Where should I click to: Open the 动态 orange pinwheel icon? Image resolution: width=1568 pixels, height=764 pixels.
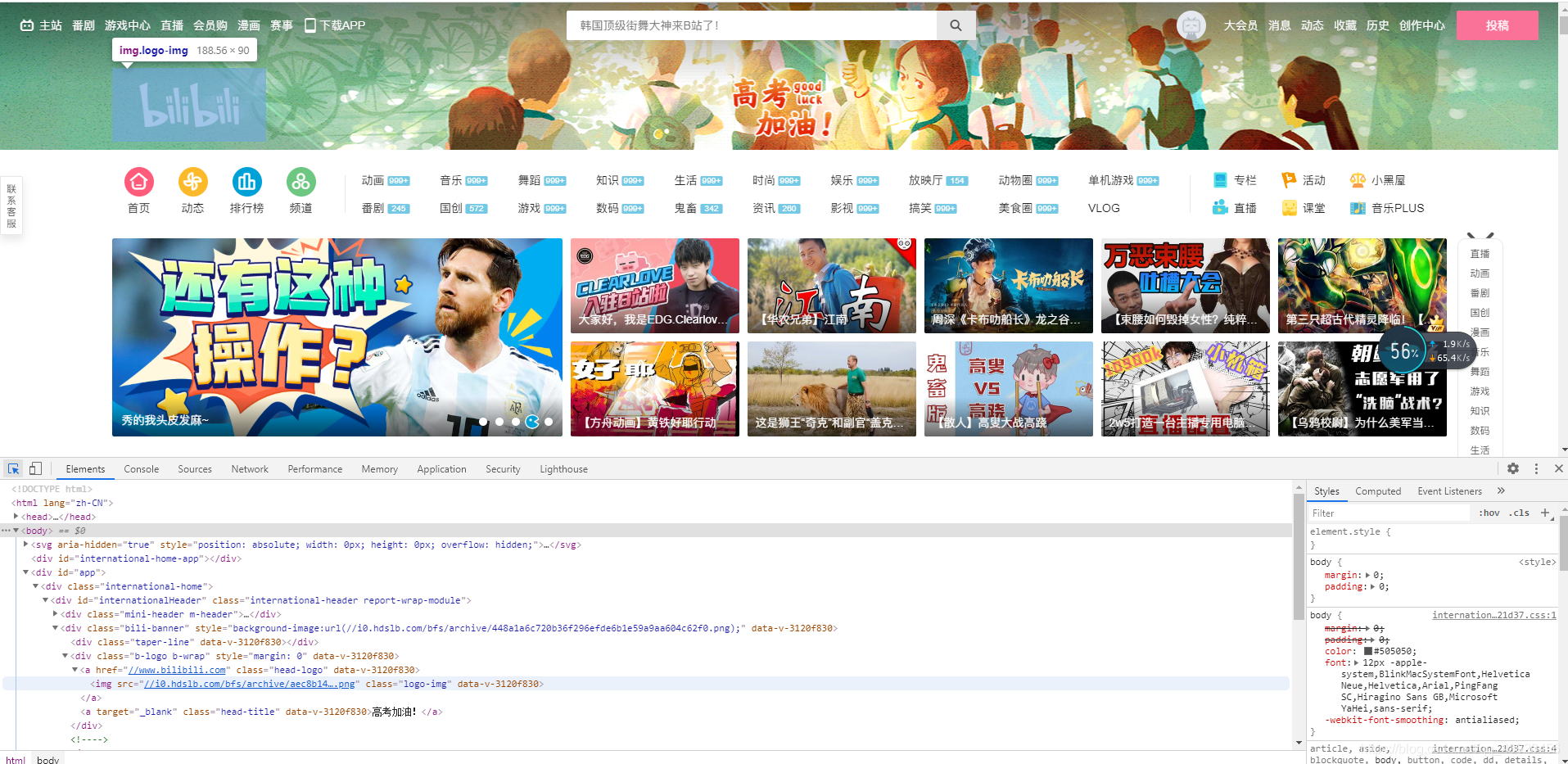click(x=193, y=182)
